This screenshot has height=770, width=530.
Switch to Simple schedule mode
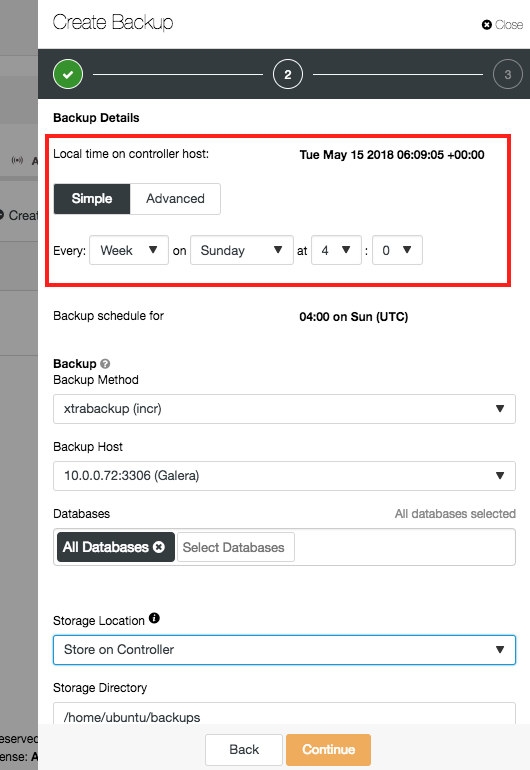[x=92, y=199]
